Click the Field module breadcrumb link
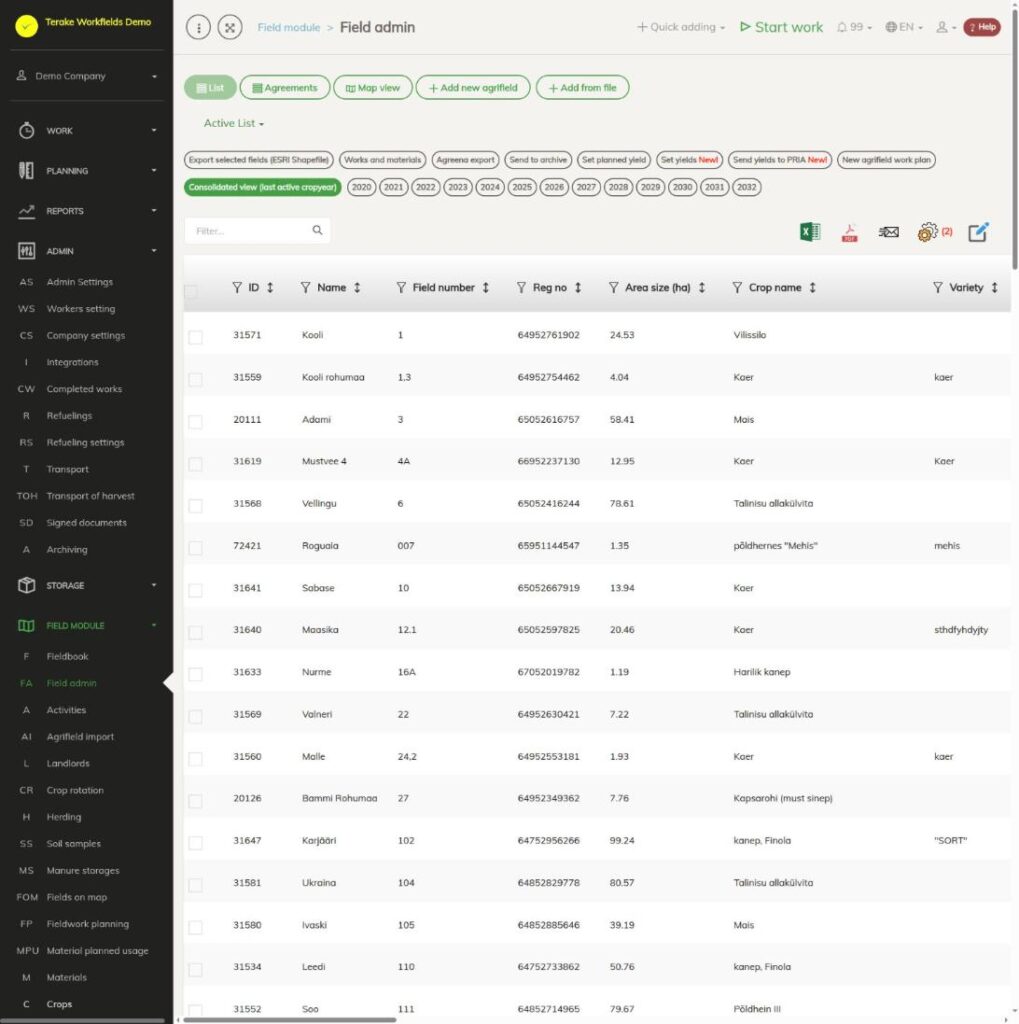The width and height of the screenshot is (1019, 1024). tap(289, 27)
